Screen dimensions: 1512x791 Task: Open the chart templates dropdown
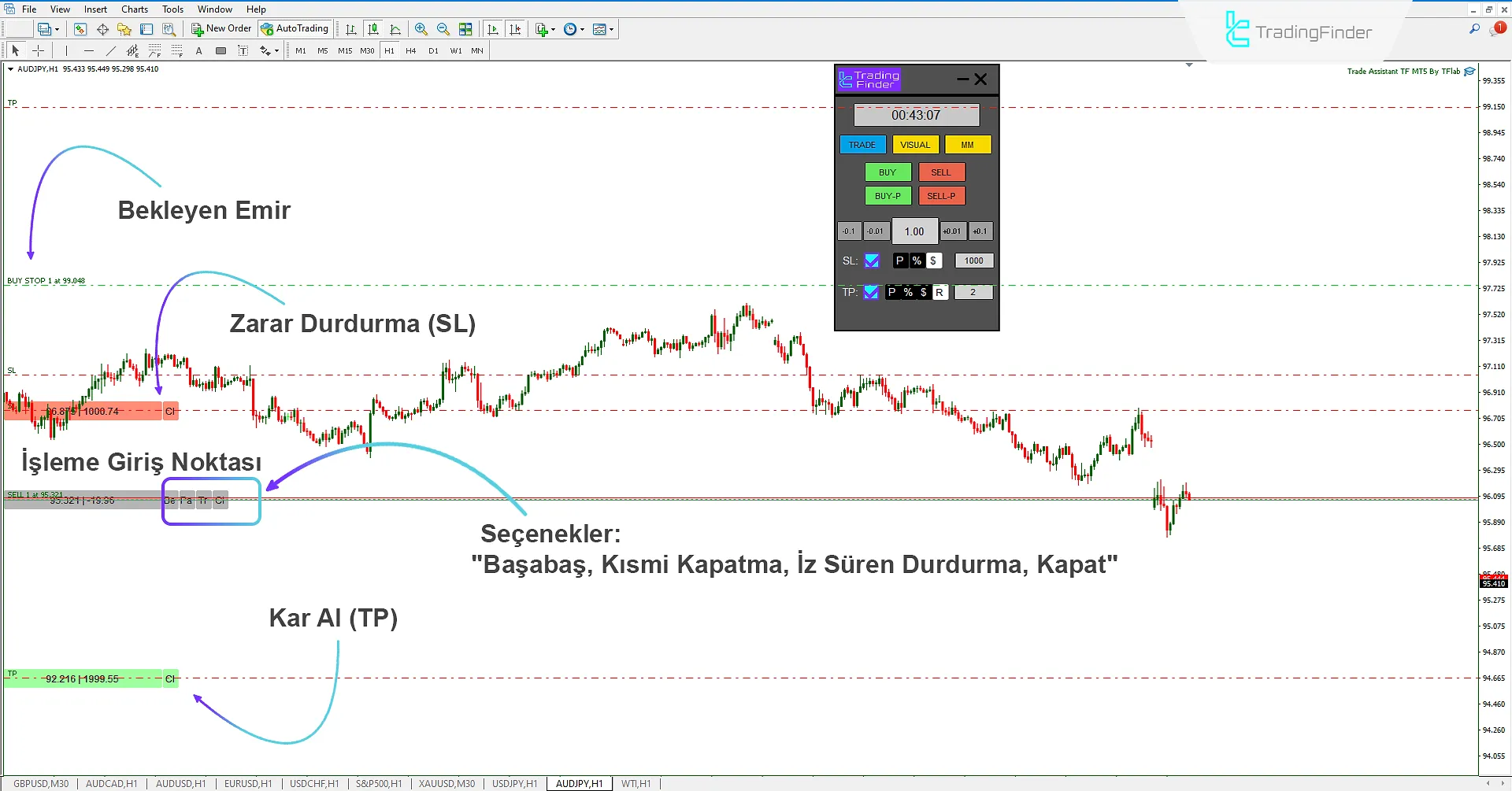(611, 29)
